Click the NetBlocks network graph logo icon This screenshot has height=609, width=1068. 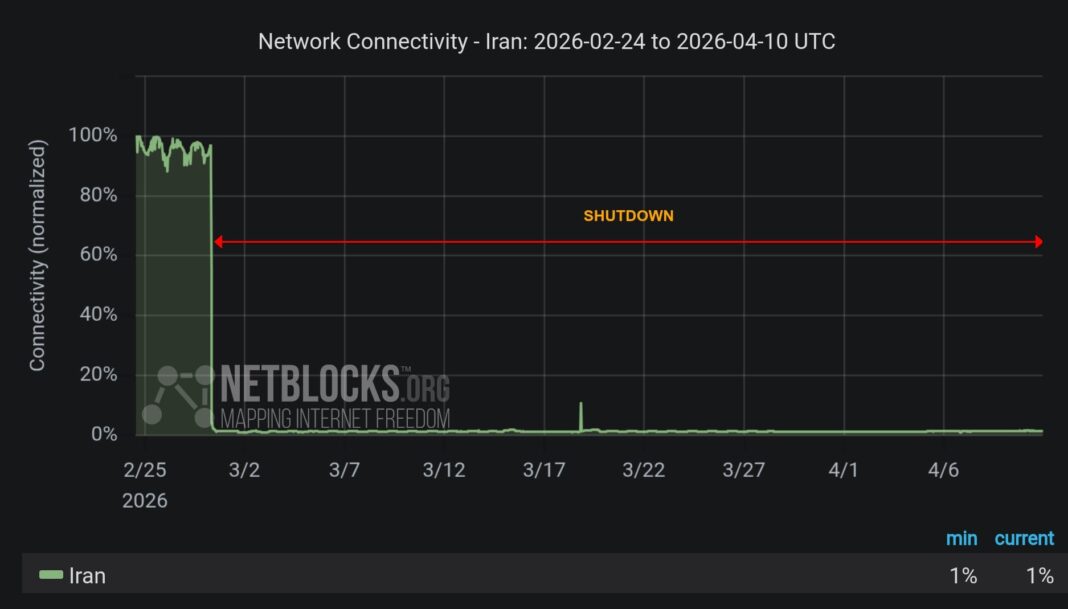coord(177,395)
